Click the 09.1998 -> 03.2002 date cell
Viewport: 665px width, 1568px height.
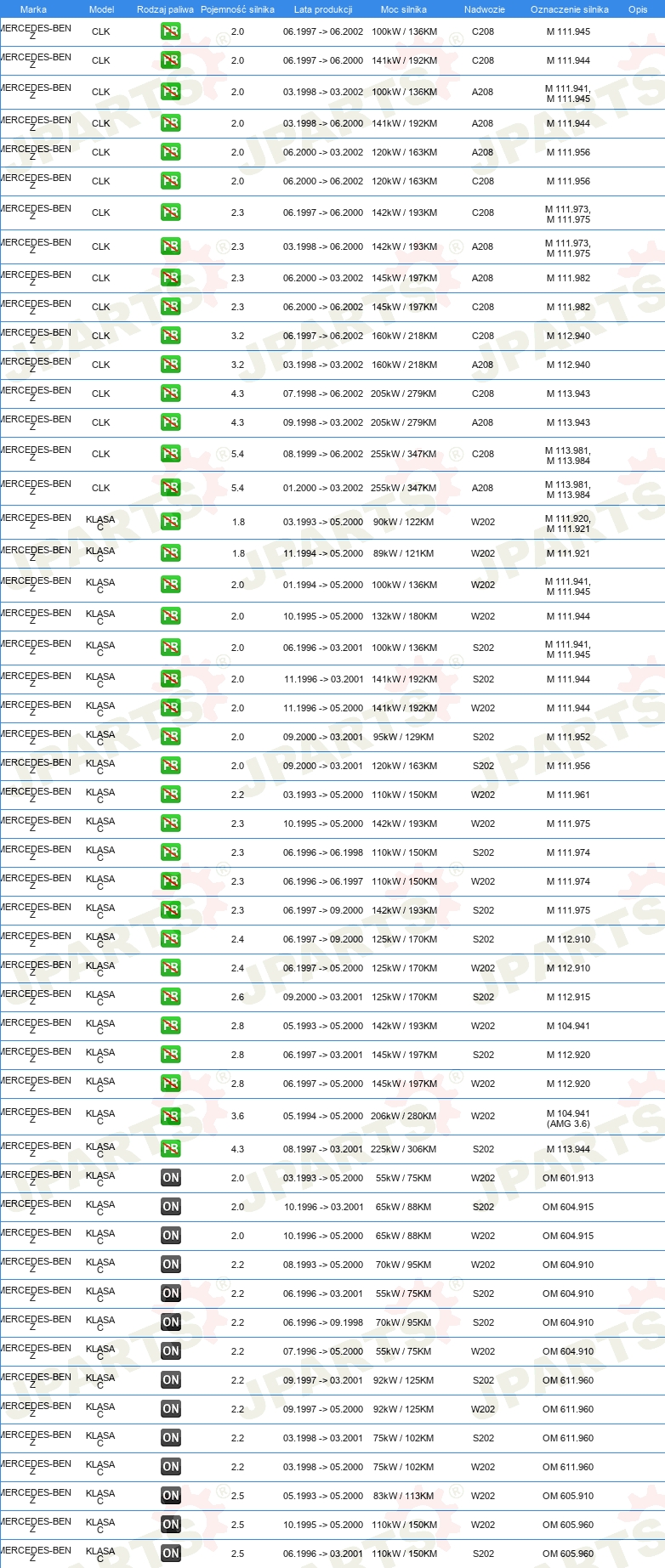(323, 422)
